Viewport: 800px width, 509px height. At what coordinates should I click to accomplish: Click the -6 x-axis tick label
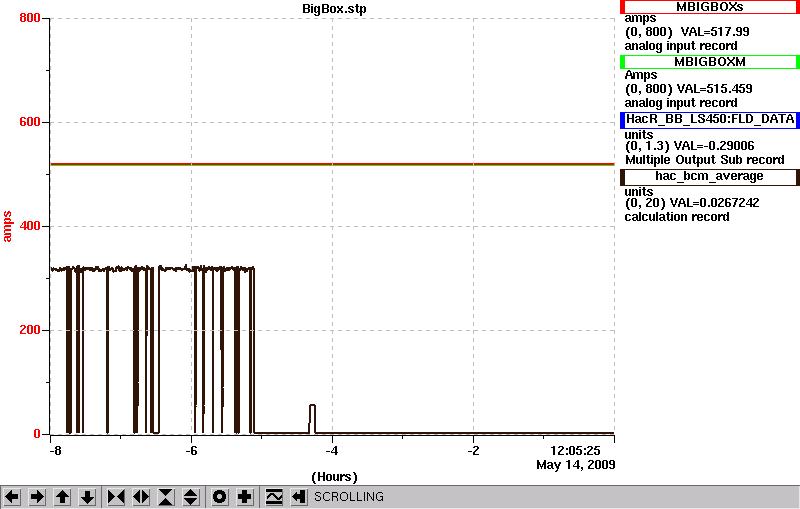pos(191,451)
